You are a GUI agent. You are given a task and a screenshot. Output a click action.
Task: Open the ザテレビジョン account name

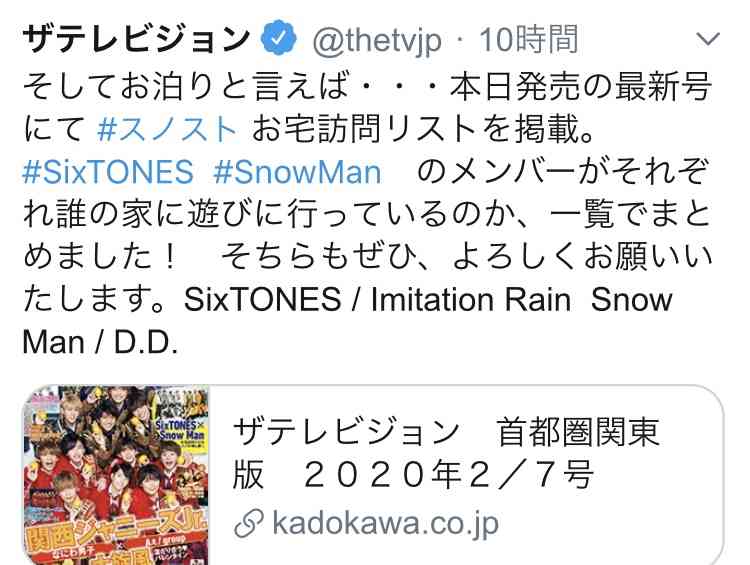coord(136,38)
